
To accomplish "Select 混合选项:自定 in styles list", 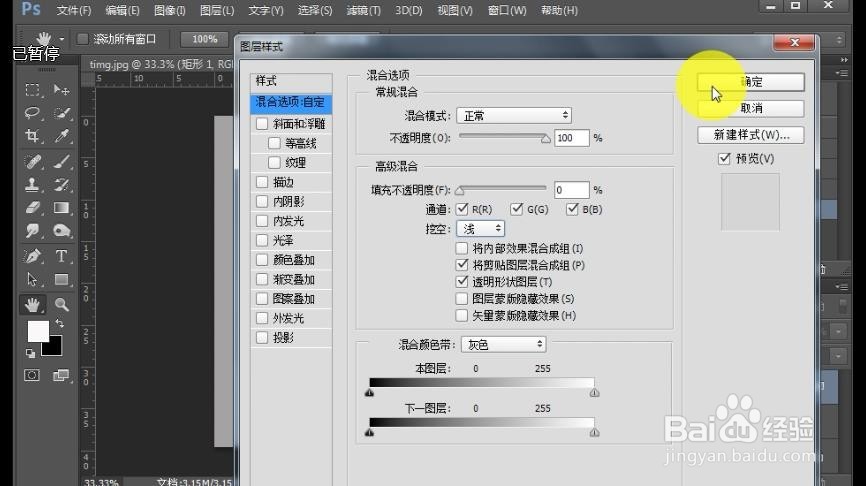I will (291, 103).
